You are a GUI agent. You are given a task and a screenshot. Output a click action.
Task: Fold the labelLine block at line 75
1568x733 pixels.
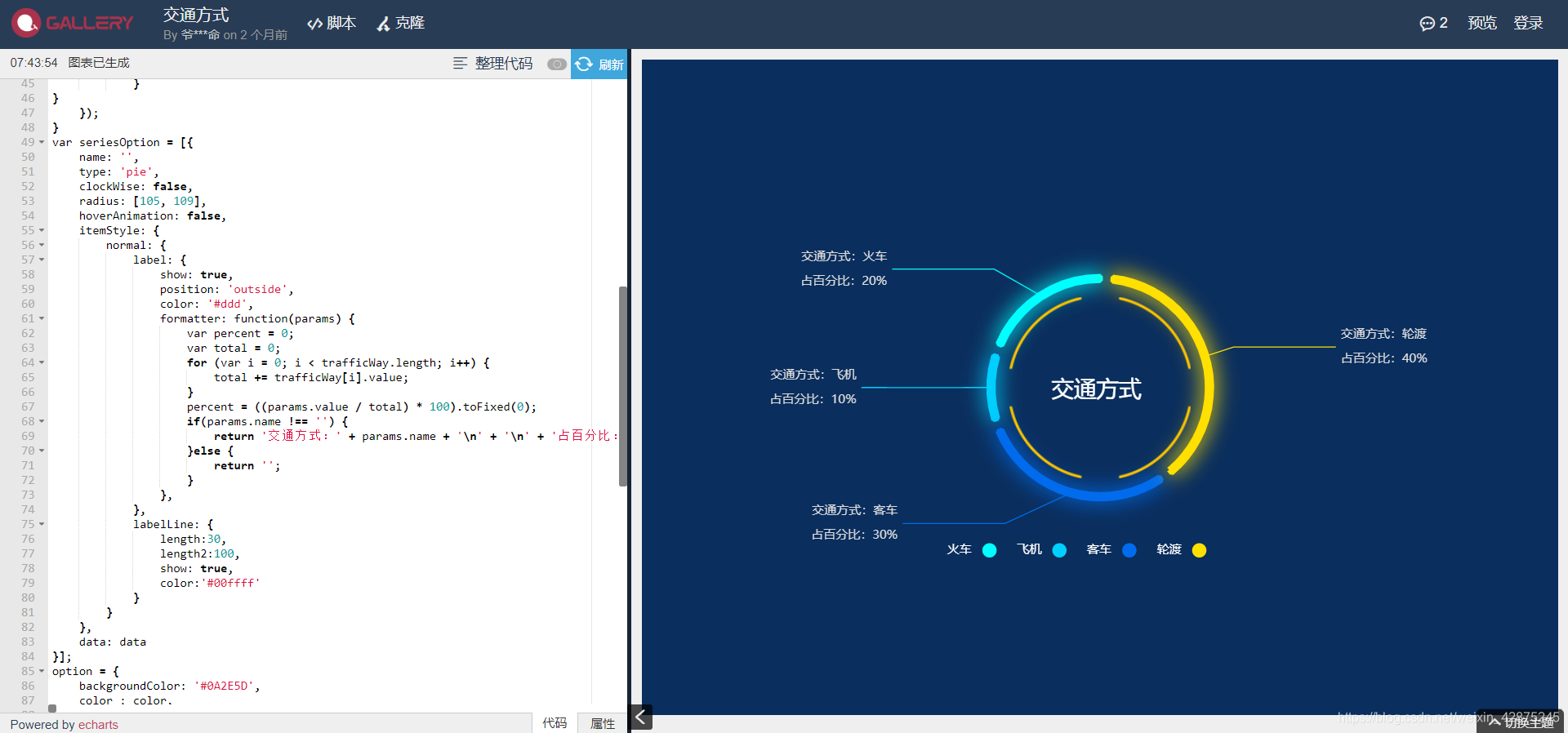click(42, 524)
